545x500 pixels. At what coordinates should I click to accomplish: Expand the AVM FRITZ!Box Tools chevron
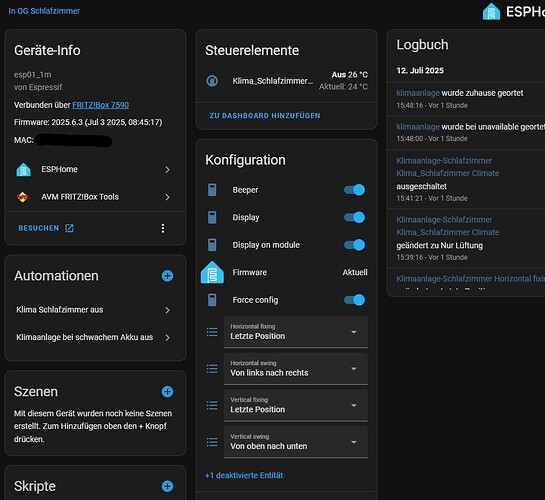pyautogui.click(x=168, y=197)
